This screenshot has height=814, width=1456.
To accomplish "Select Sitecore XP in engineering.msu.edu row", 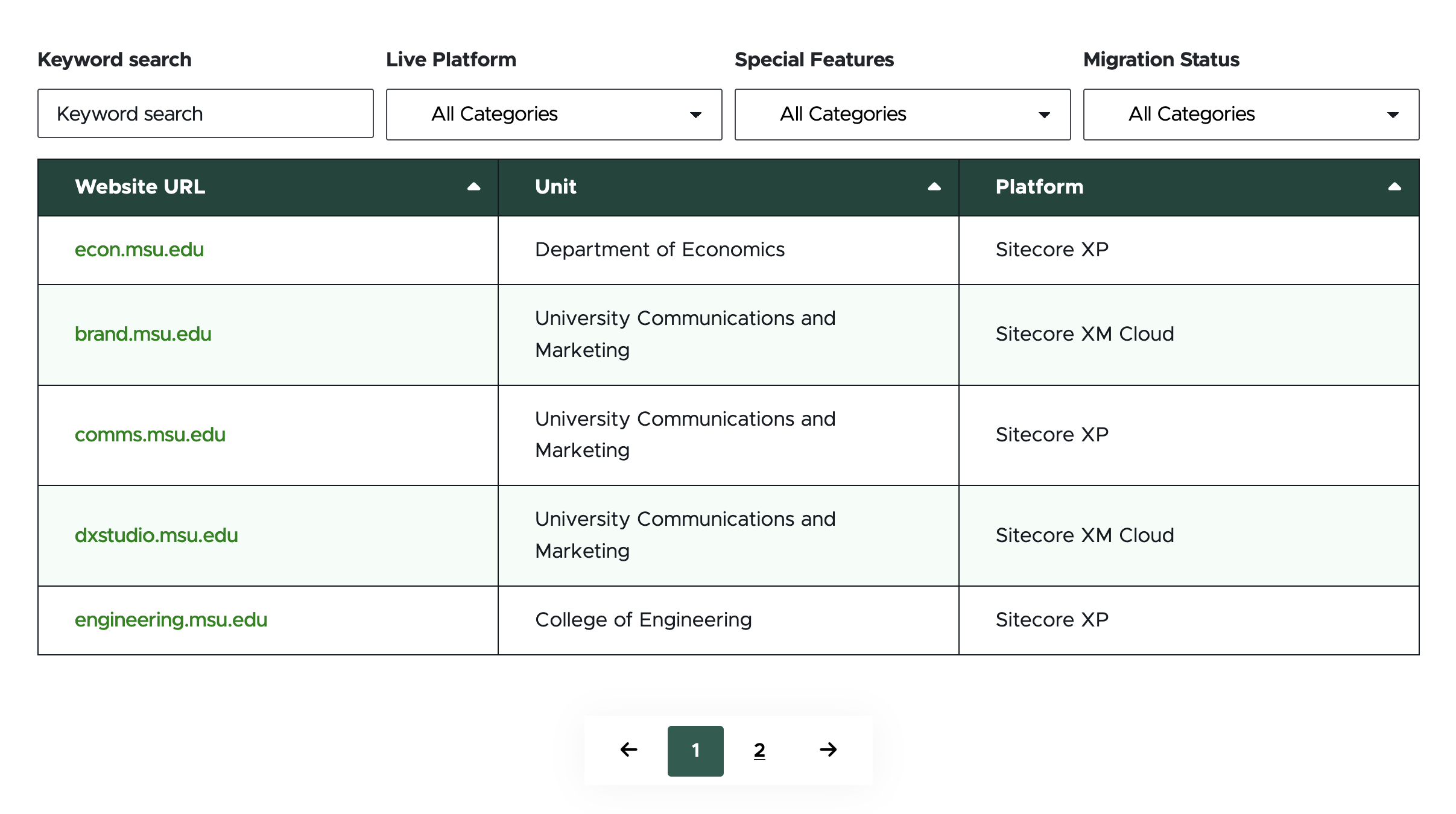I will pyautogui.click(x=1189, y=620).
